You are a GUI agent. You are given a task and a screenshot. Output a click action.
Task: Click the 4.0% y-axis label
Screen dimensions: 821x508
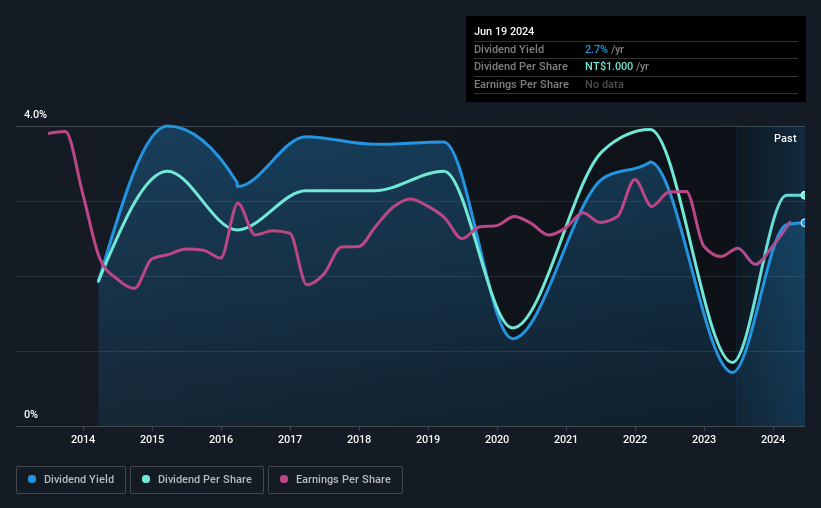pyautogui.click(x=35, y=114)
